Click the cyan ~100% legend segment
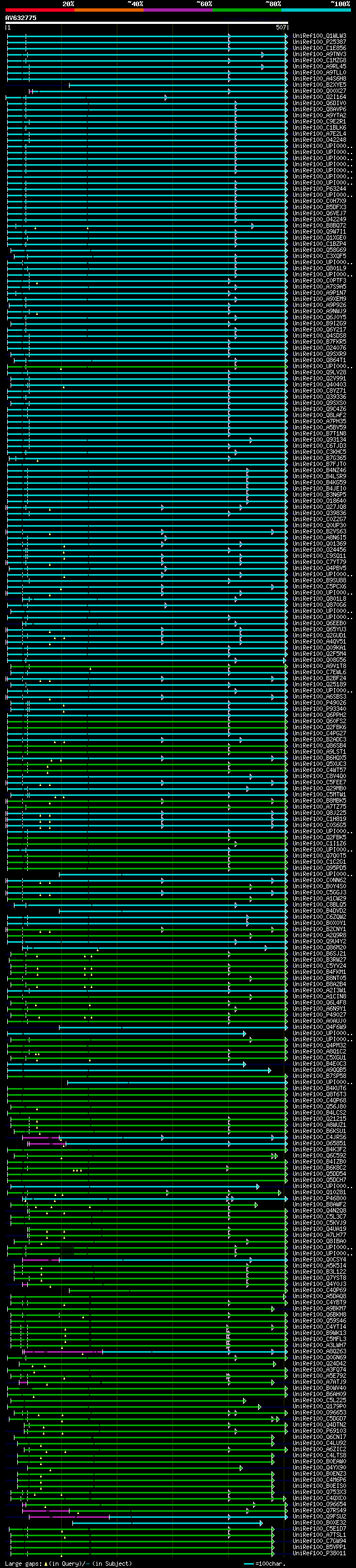Viewport: 356px width, 1568px height. point(317,10)
